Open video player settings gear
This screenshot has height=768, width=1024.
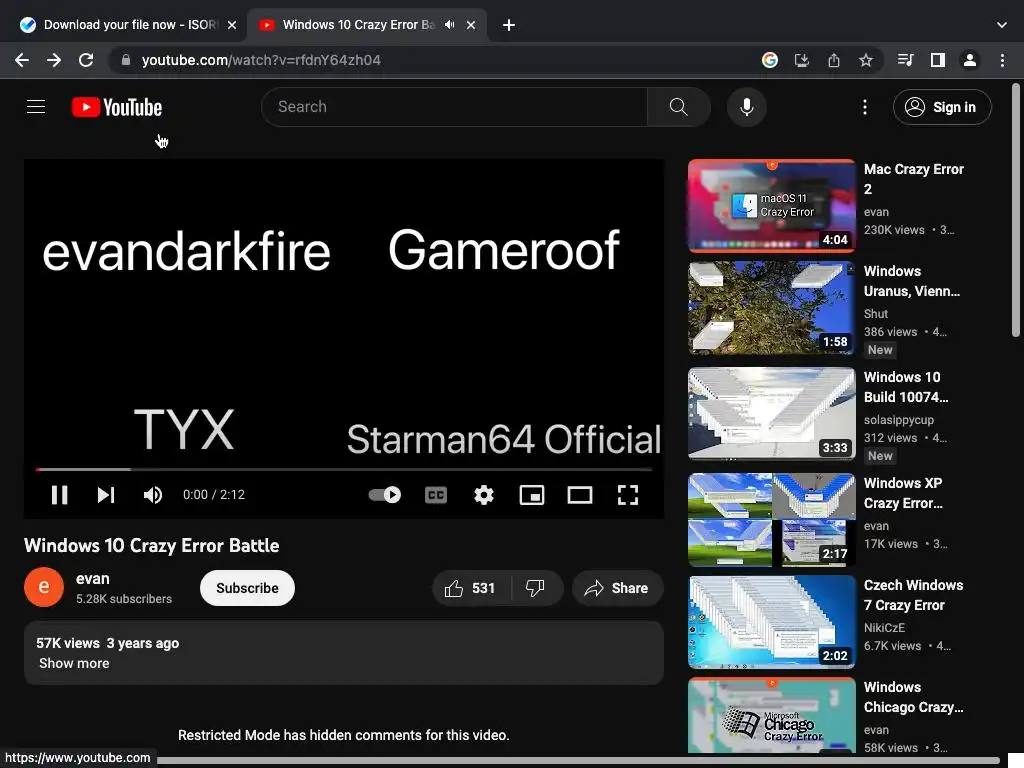[x=484, y=495]
